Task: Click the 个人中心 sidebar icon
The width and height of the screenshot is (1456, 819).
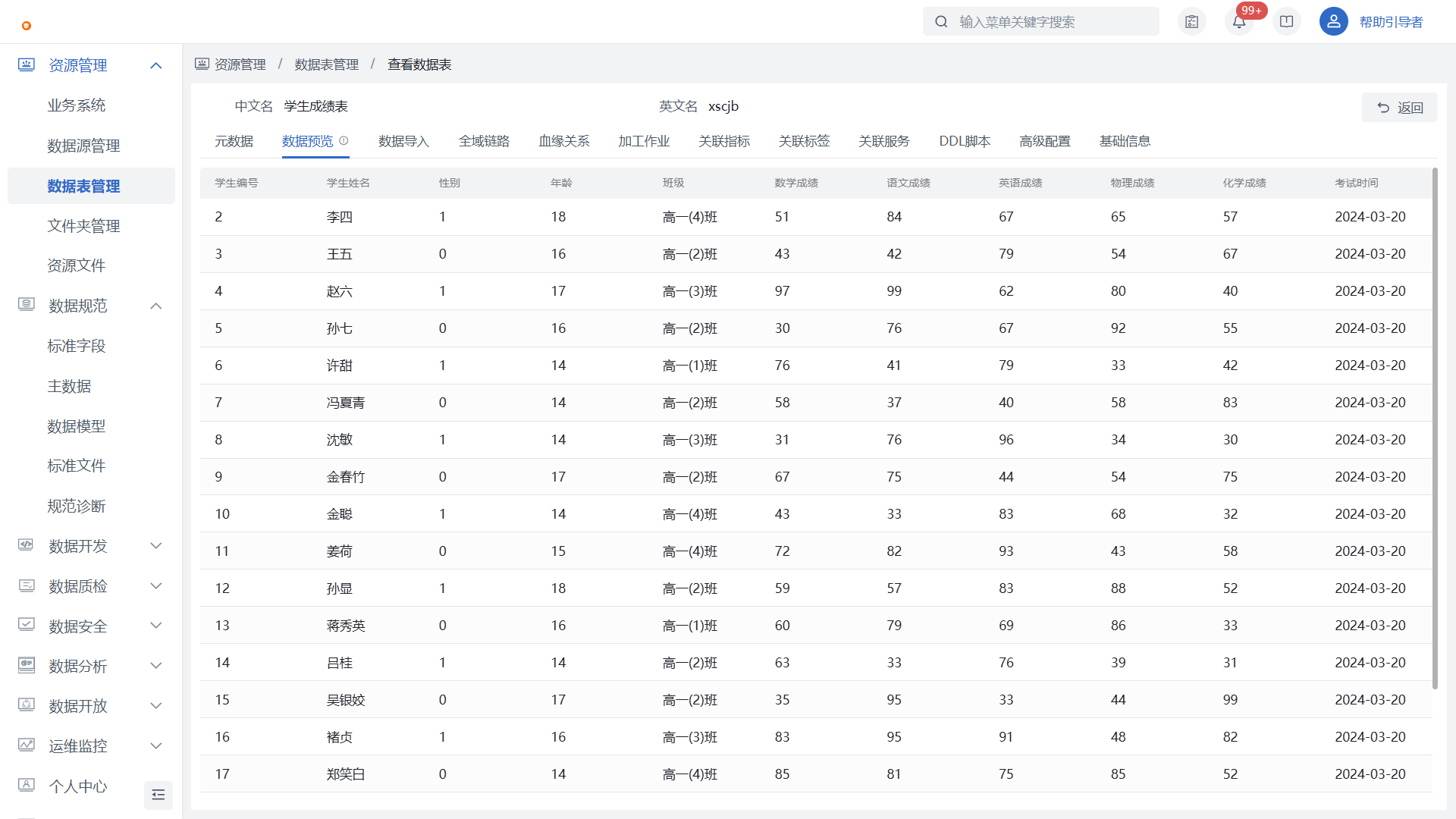Action: [x=27, y=786]
